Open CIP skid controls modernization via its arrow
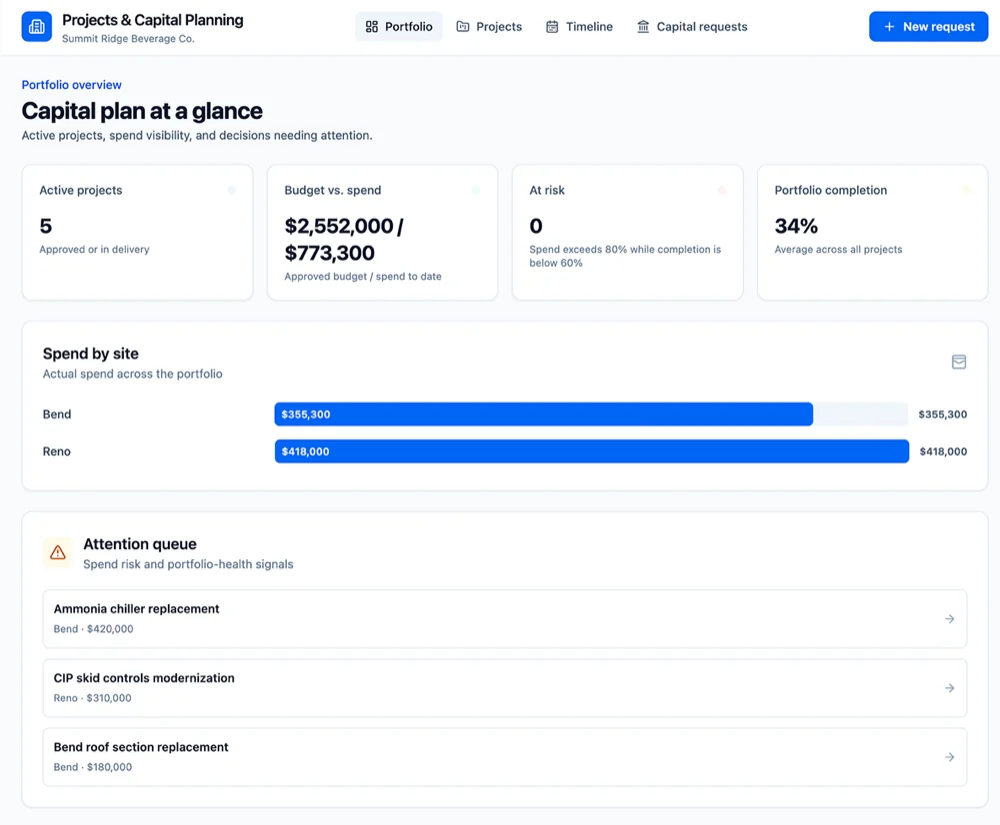The image size is (1000, 825). pos(950,688)
